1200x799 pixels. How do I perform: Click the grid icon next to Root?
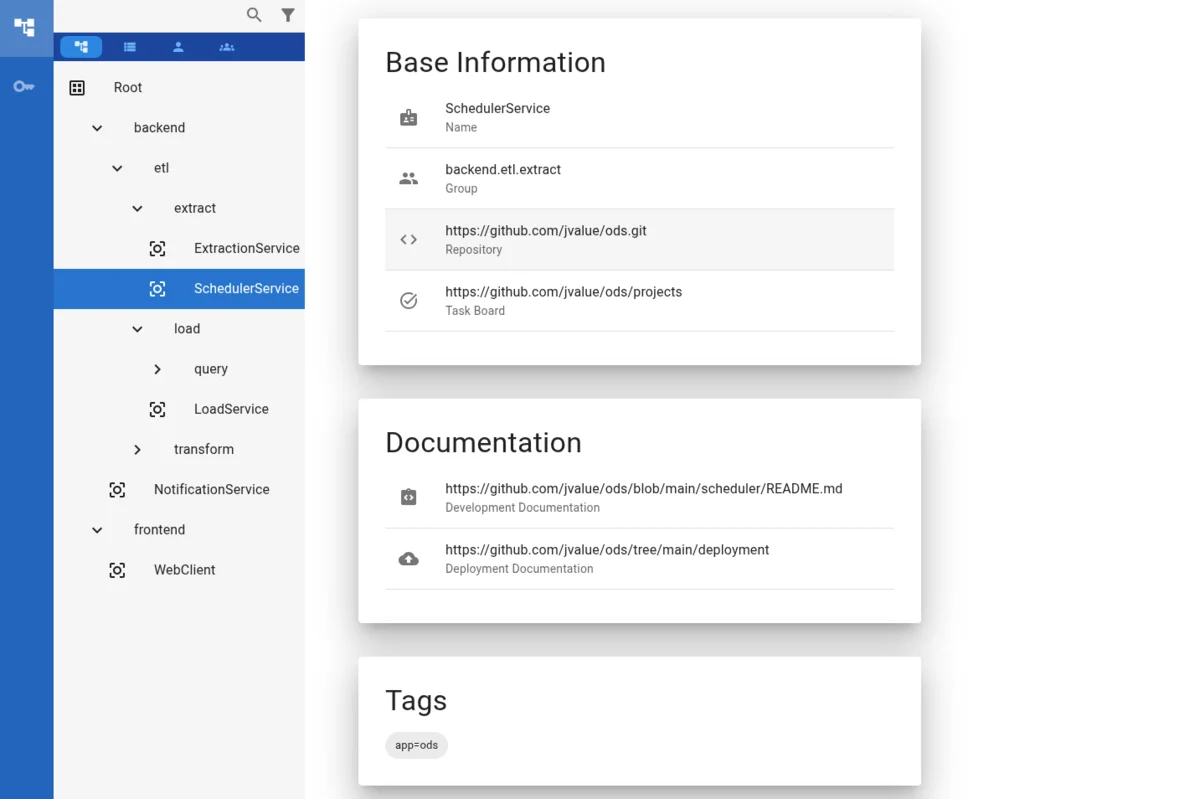tap(77, 87)
